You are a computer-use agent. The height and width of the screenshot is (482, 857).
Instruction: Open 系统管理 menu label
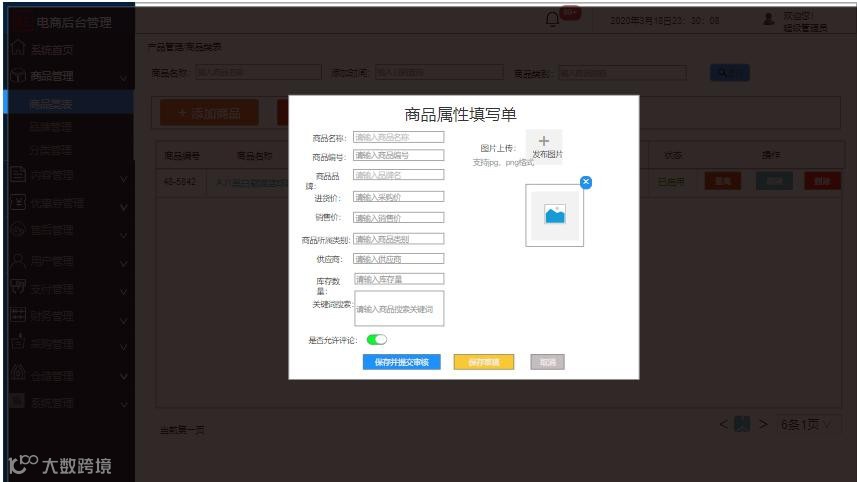(x=51, y=403)
